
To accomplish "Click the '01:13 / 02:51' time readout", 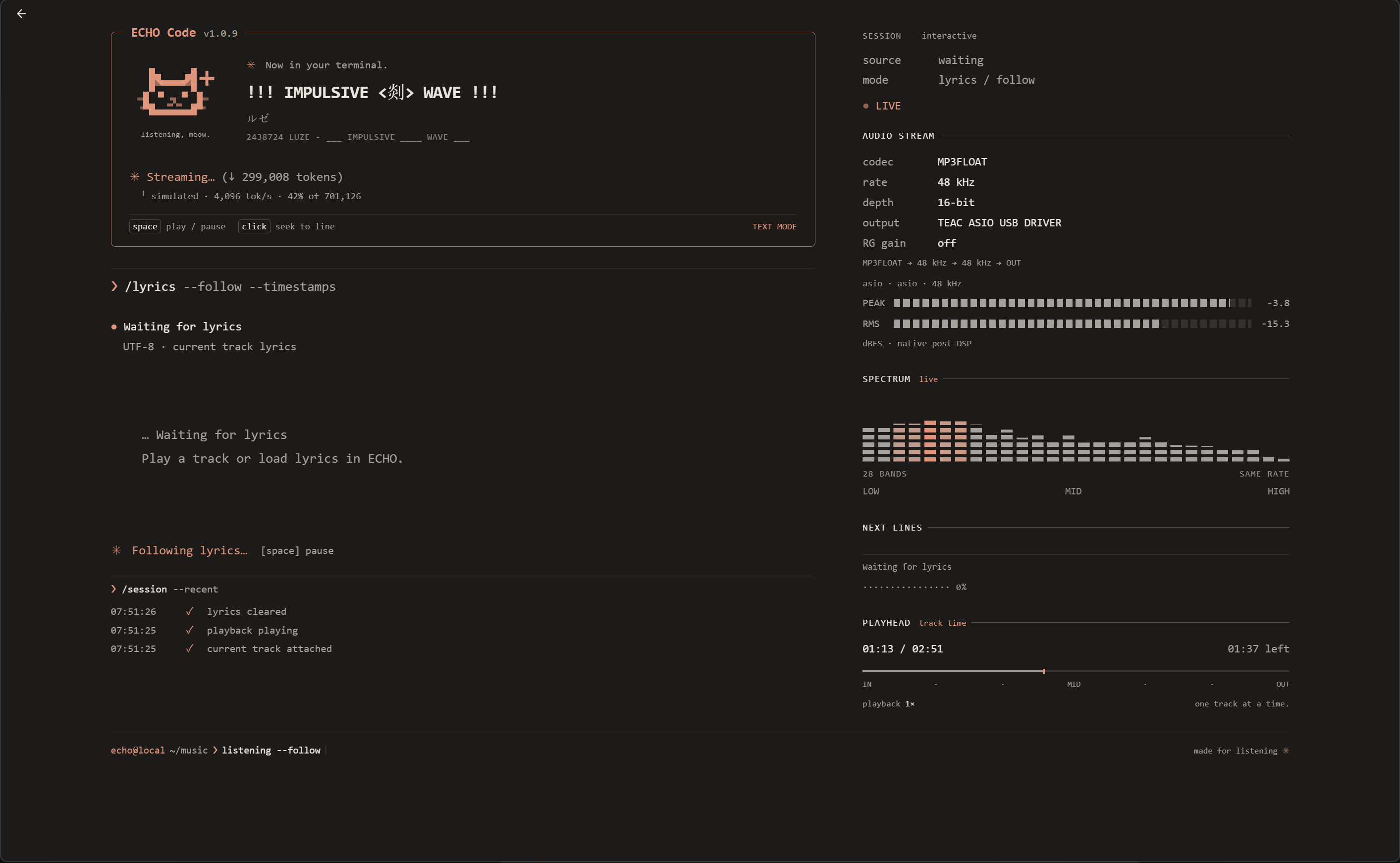I will (x=902, y=649).
